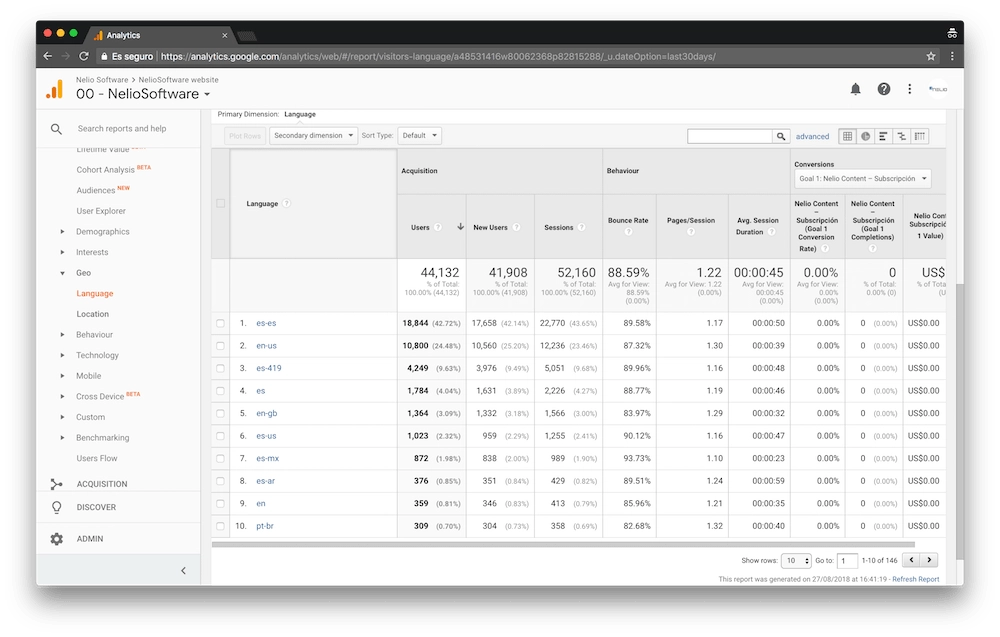Open the en-gb language link
Image resolution: width=1000 pixels, height=637 pixels.
[267, 413]
